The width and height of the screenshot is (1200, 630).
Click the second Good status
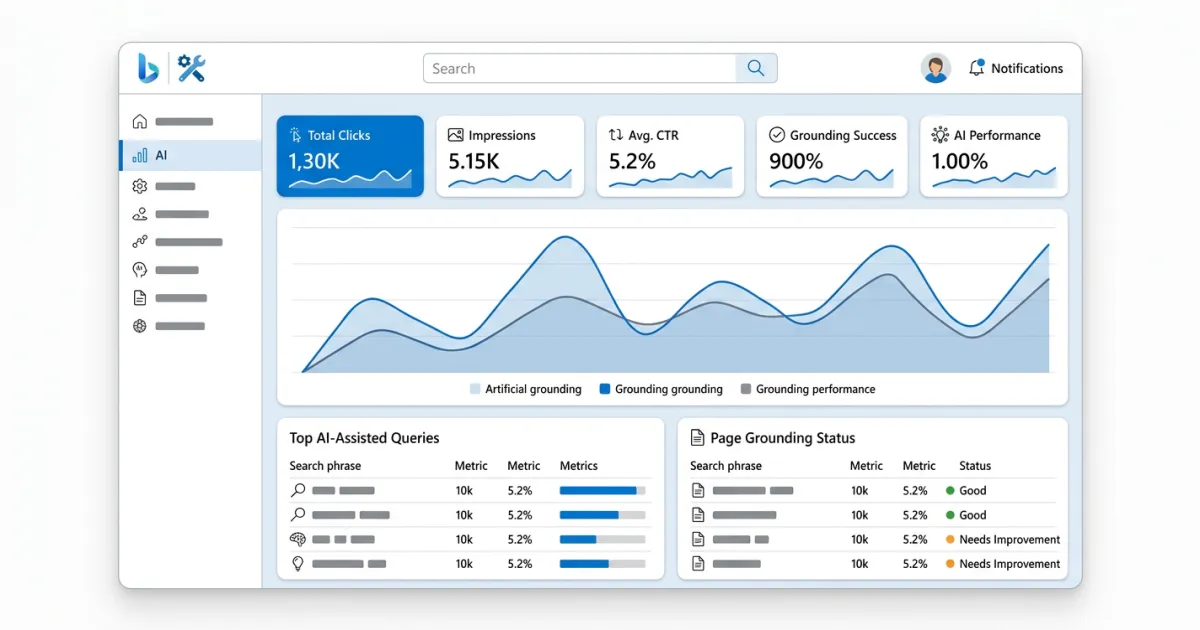pyautogui.click(x=966, y=515)
